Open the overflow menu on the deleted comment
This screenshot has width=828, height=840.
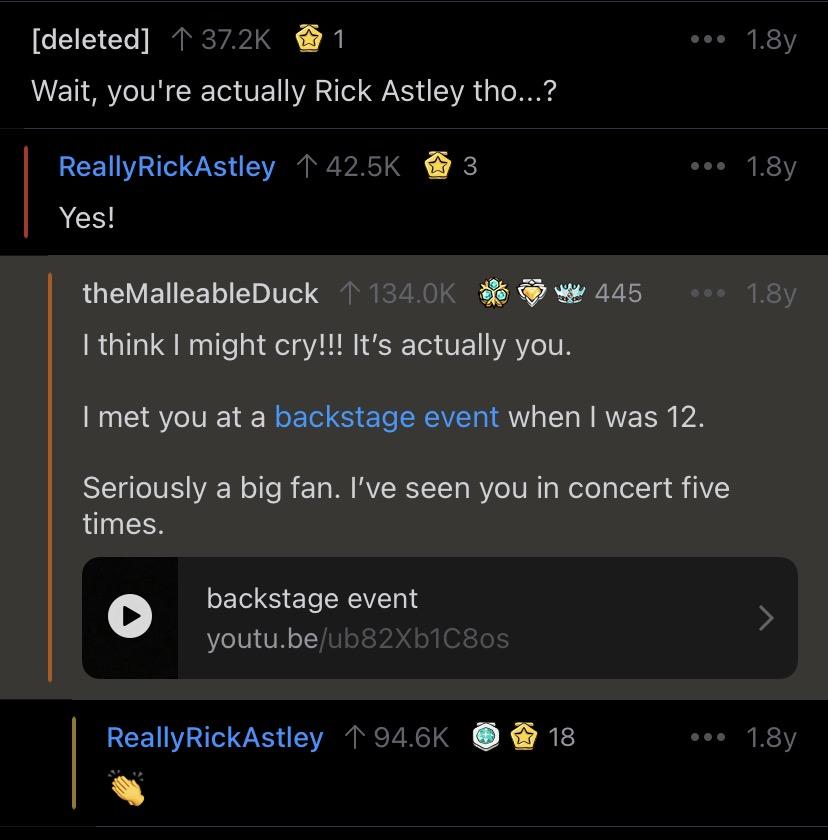pyautogui.click(x=708, y=40)
